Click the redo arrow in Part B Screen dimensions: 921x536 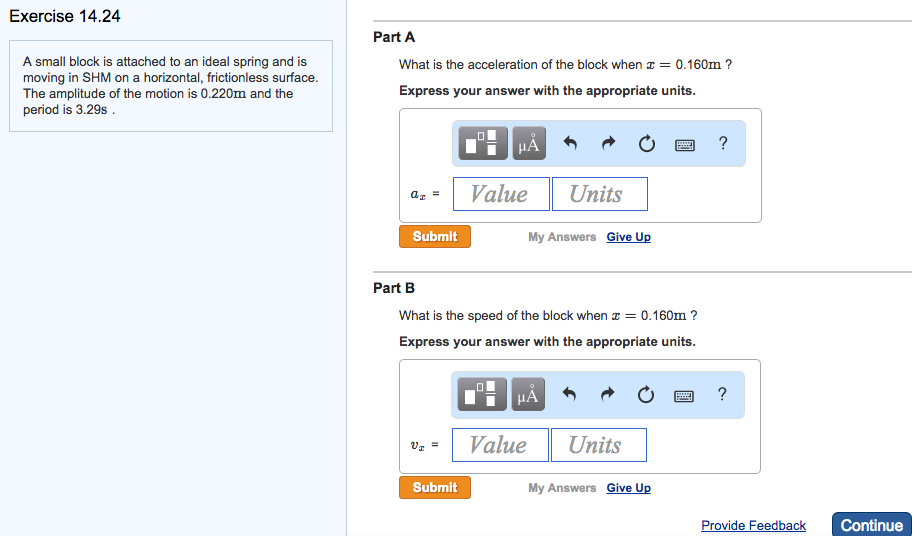click(x=608, y=395)
